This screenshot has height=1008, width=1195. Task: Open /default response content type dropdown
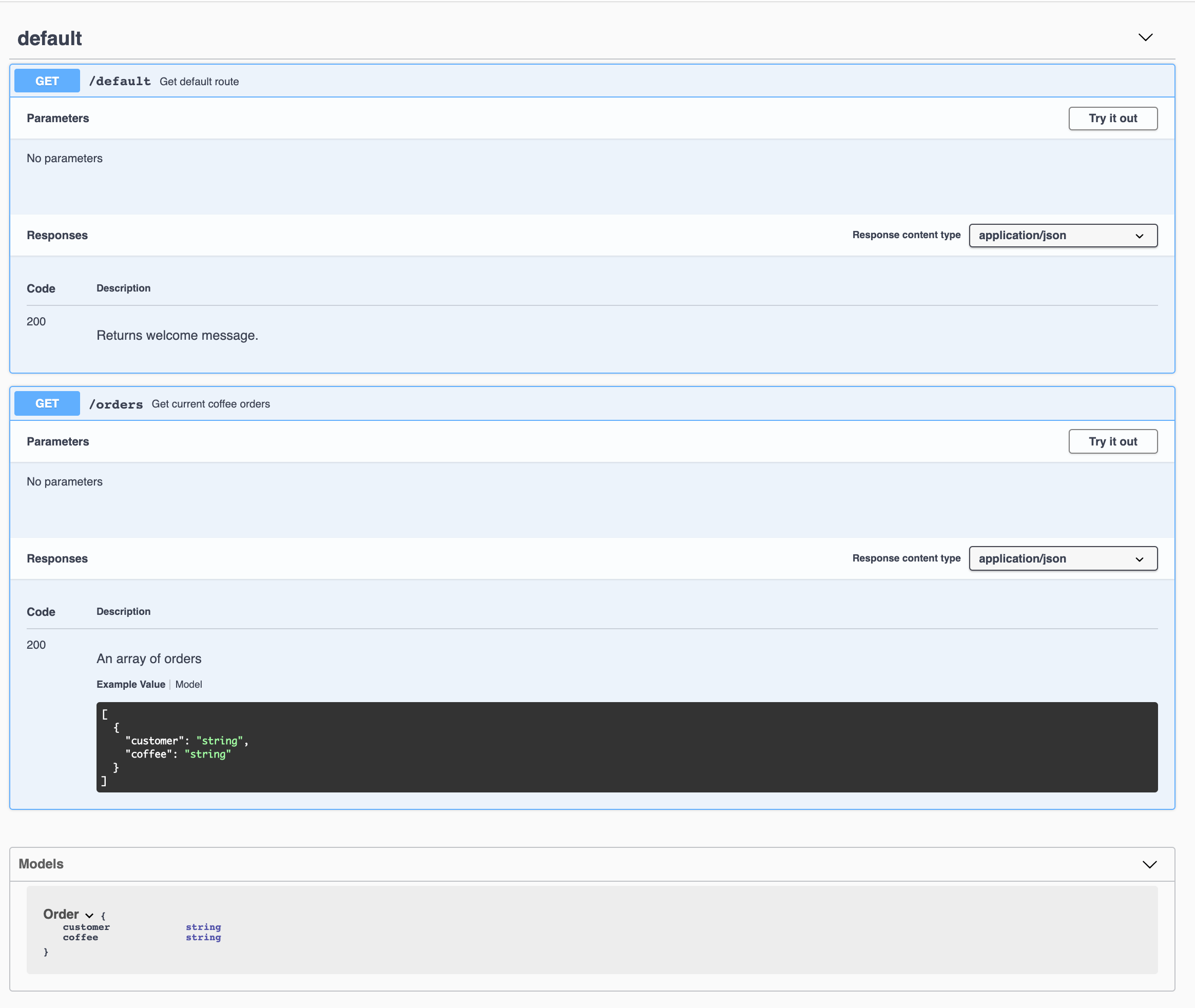click(x=1063, y=236)
